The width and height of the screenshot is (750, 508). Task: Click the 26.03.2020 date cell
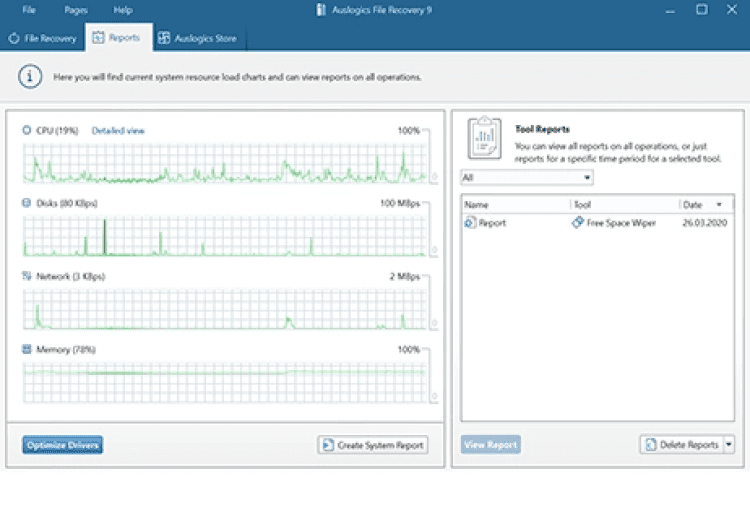[x=705, y=223]
